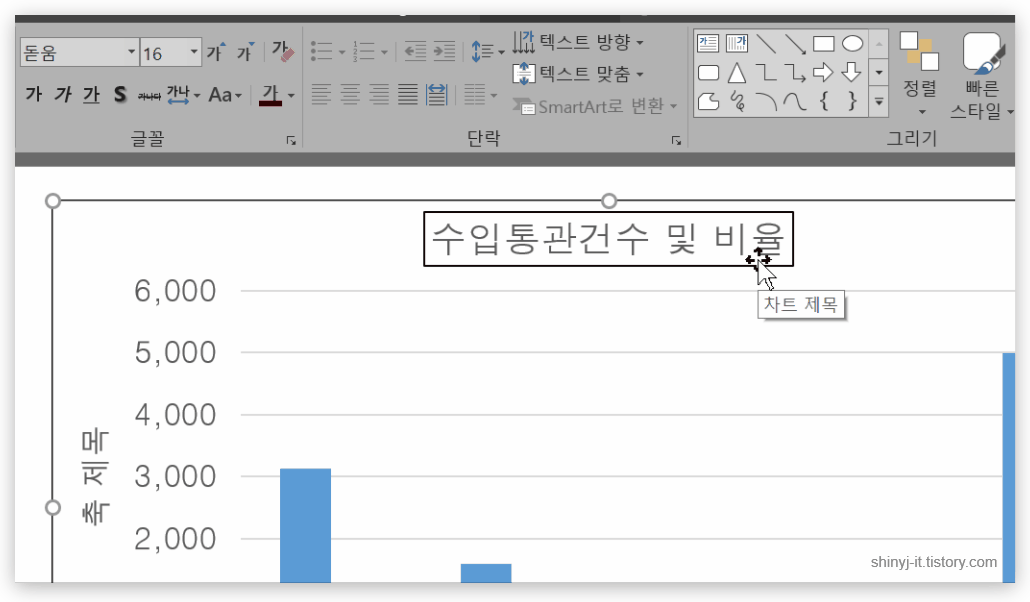Click the bar nearest 3,000 gridline

305,525
